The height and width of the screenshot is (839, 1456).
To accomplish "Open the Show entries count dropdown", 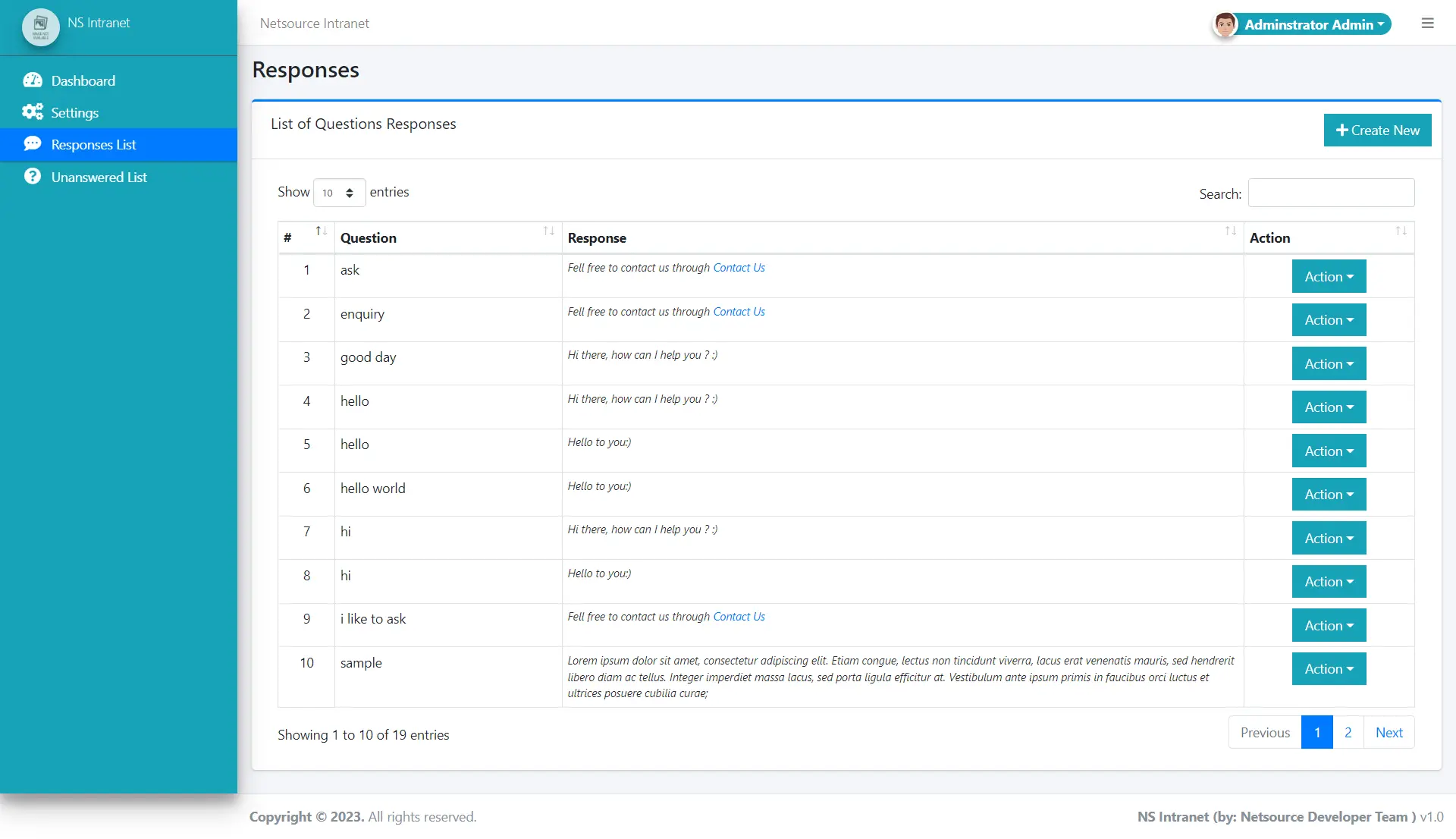I will point(339,193).
